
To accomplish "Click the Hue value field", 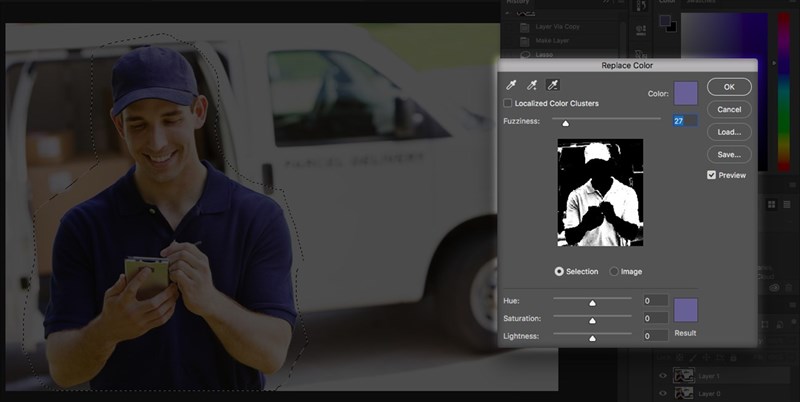I will pos(656,300).
